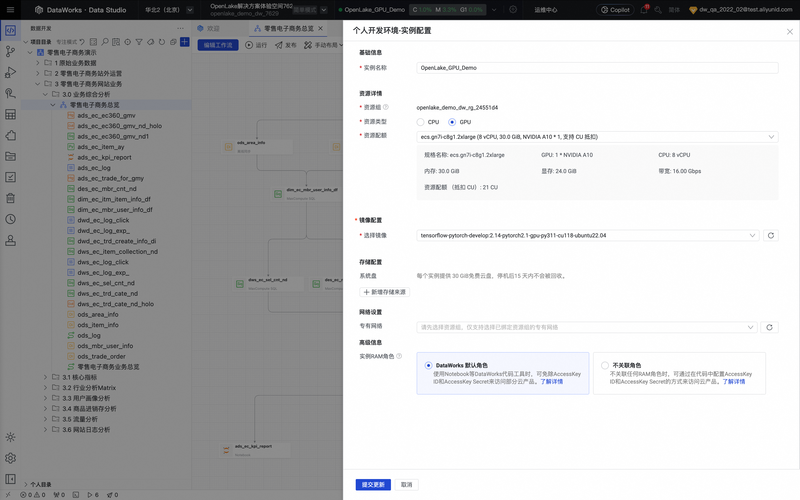Expand the 3.1 核心指标 folder

tap(45, 377)
